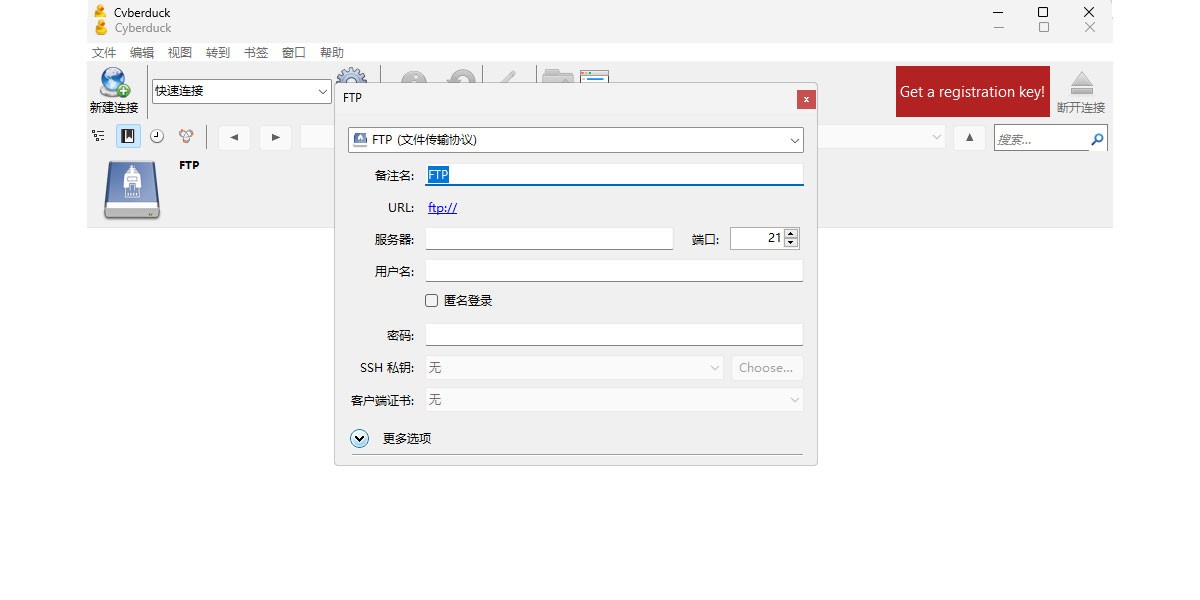Increase the port with the up stepper

coord(791,233)
